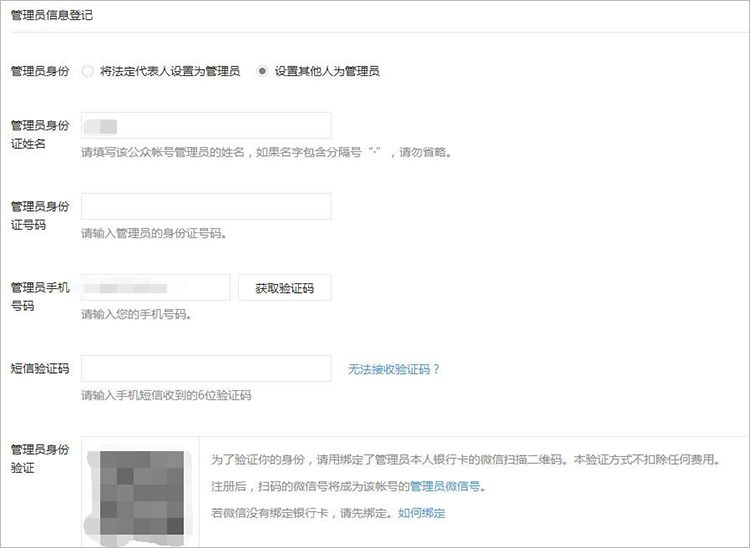Viewport: 750px width, 548px height.
Task: Click text 若微信没有绑定银行卡，请先绑定。
Action: [x=304, y=513]
